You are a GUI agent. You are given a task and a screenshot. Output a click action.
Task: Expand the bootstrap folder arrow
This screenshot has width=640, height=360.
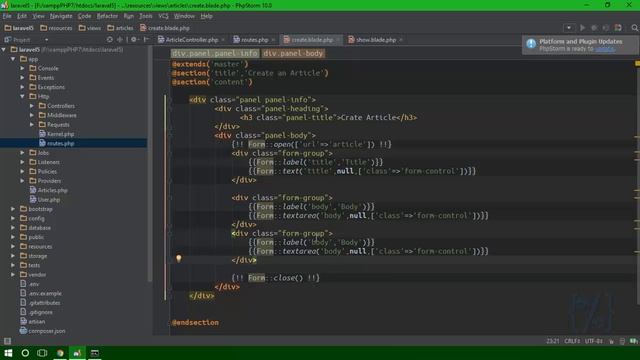pyautogui.click(x=13, y=209)
